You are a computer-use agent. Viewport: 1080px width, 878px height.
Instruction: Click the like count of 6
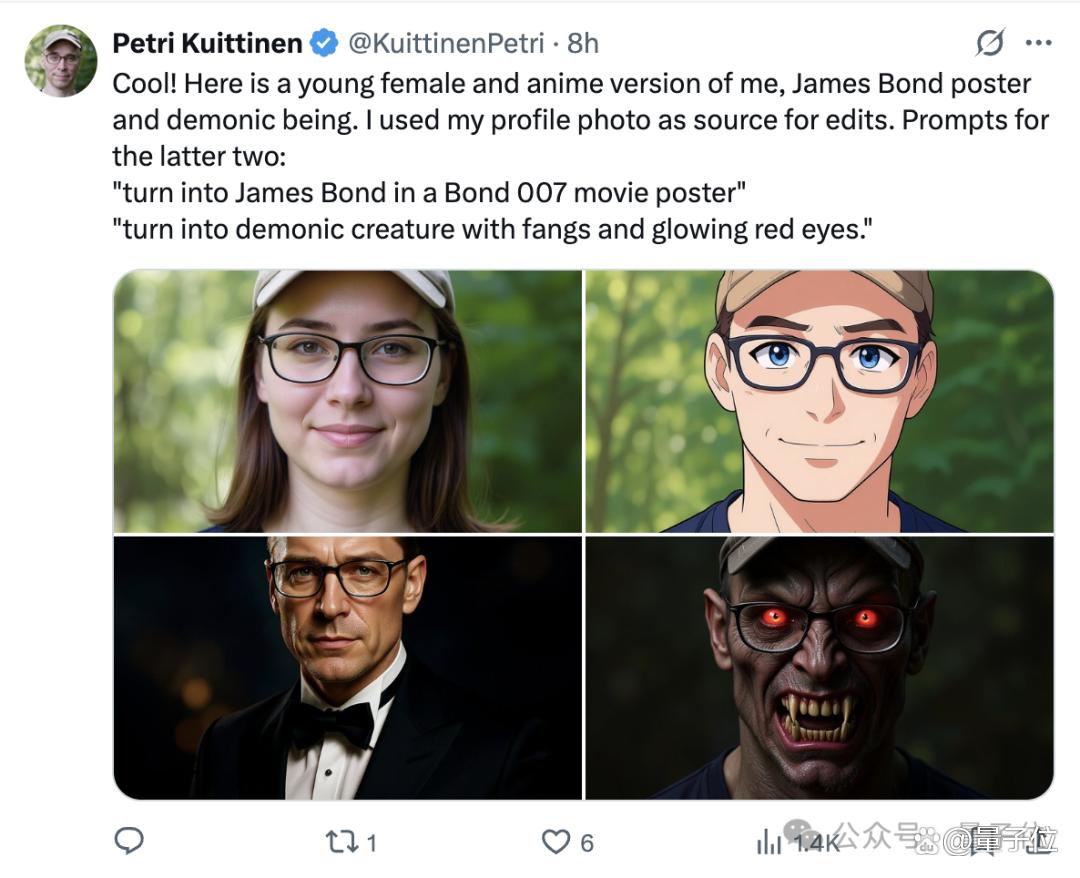pyautogui.click(x=587, y=843)
